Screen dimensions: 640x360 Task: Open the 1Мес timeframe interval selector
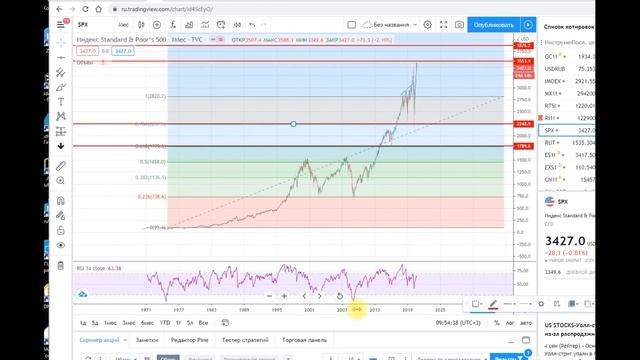coord(123,25)
